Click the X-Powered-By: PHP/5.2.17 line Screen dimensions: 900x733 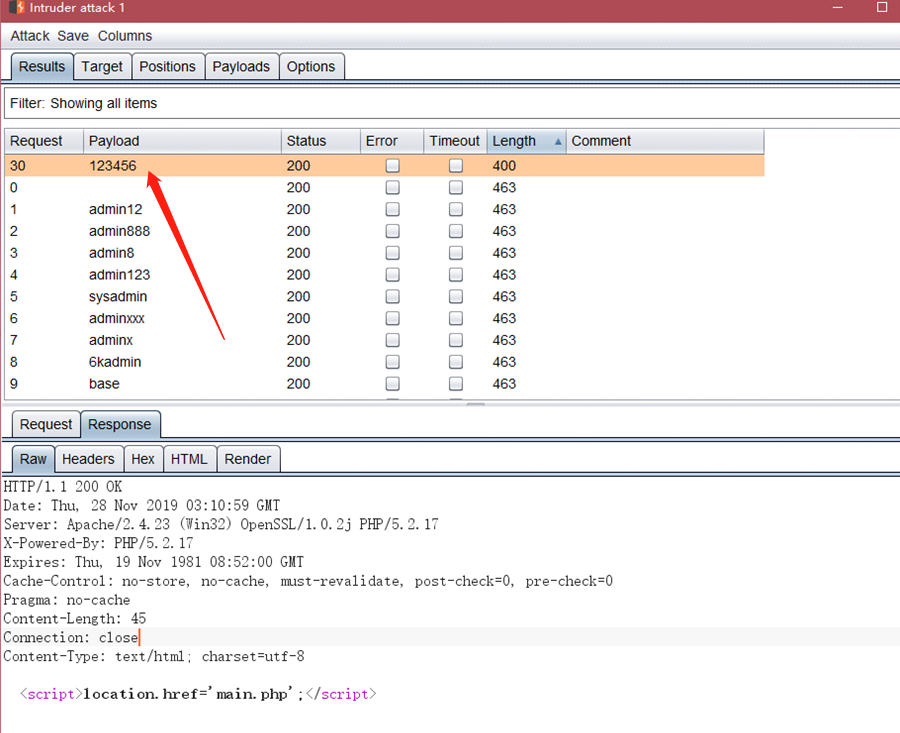(99, 544)
